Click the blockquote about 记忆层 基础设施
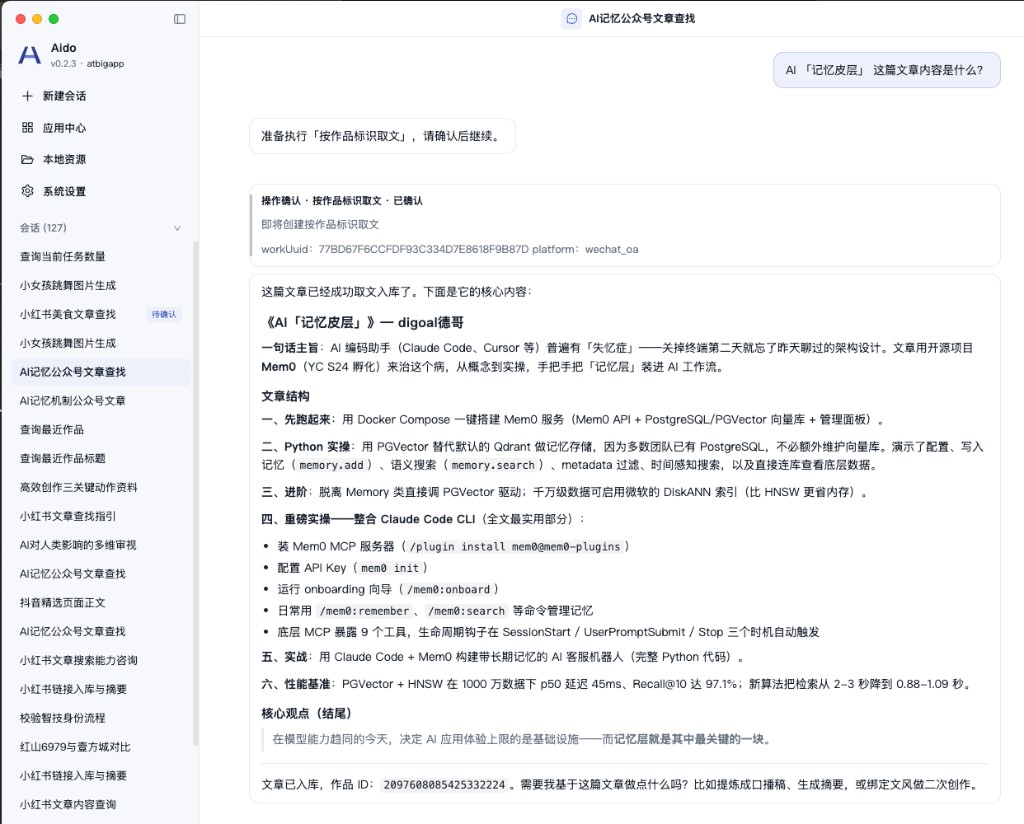This screenshot has height=824, width=1024. click(522, 739)
